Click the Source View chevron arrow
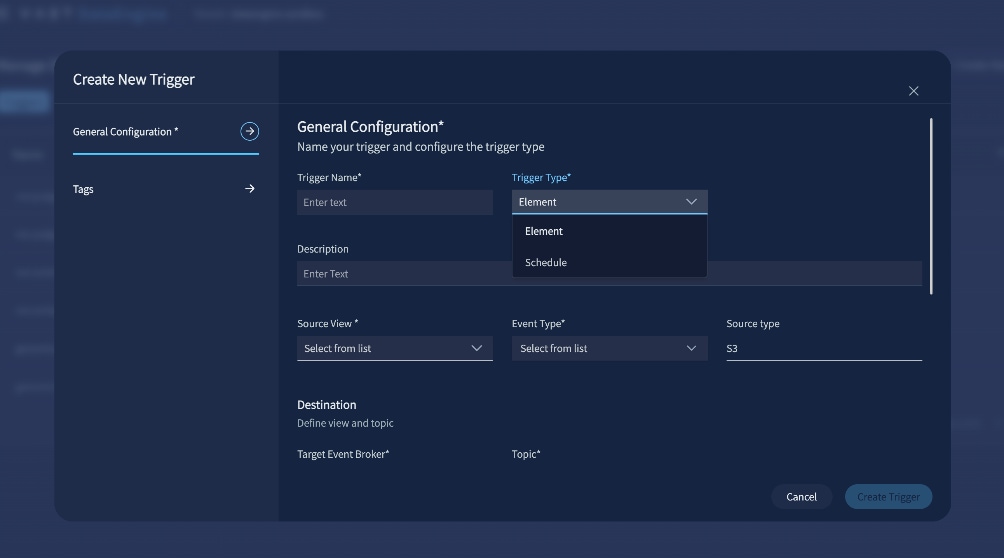 click(x=476, y=349)
